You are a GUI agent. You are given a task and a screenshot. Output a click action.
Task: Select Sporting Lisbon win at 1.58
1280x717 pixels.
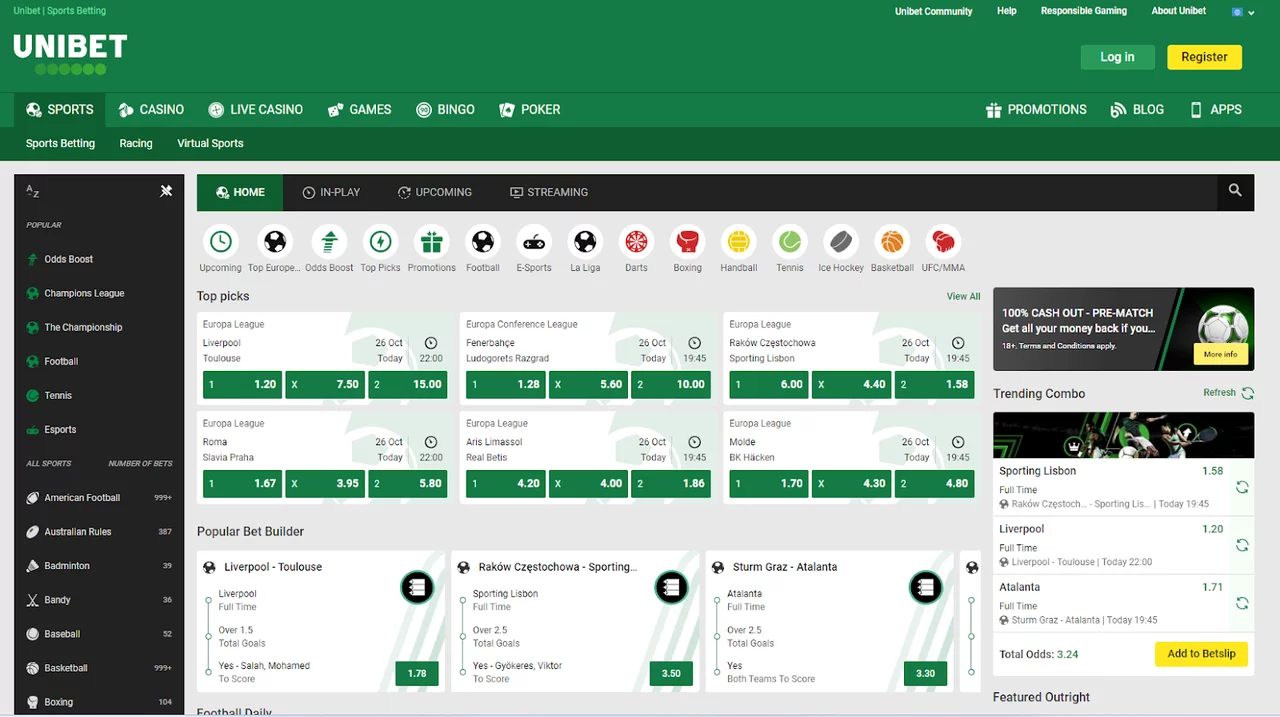pos(934,384)
